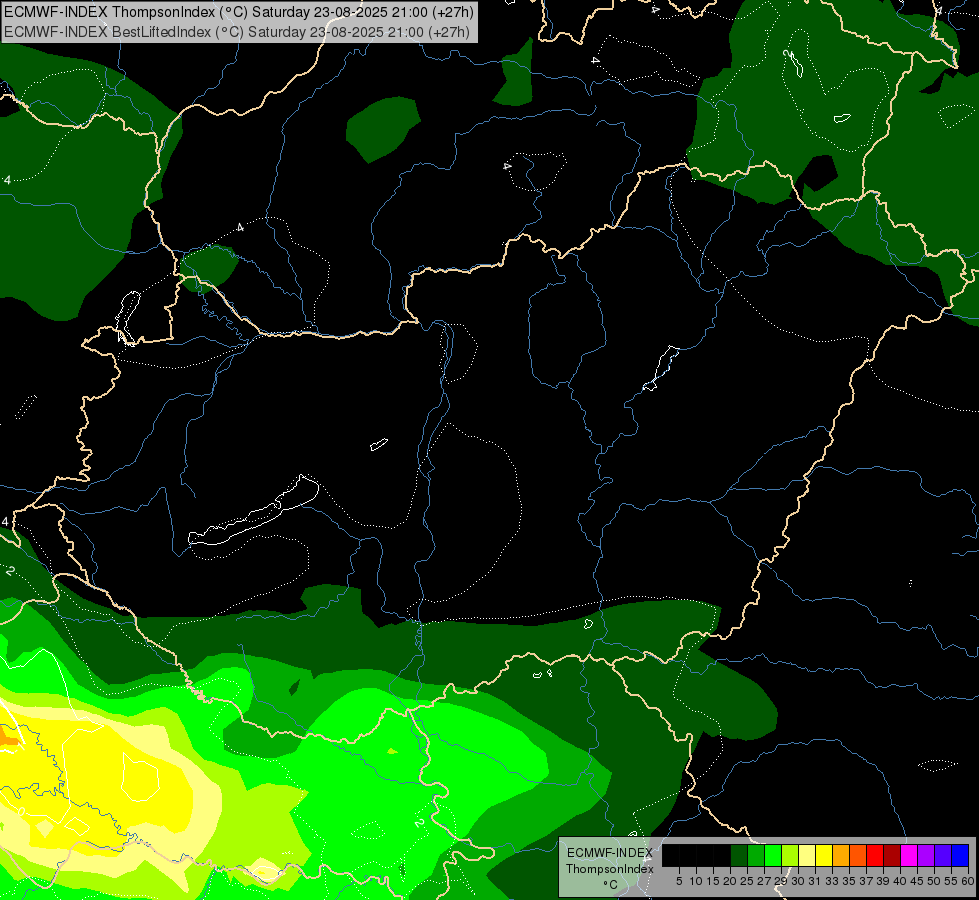This screenshot has height=900, width=979.
Task: Click the legend tick value 60
Action: click(x=968, y=881)
